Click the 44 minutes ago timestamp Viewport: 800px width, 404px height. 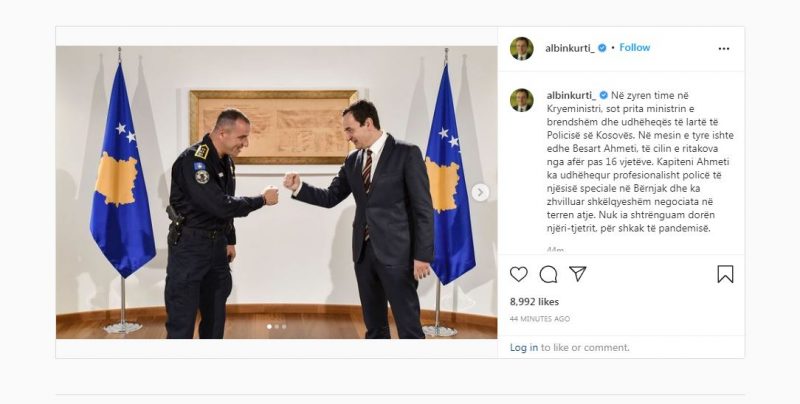[540, 319]
